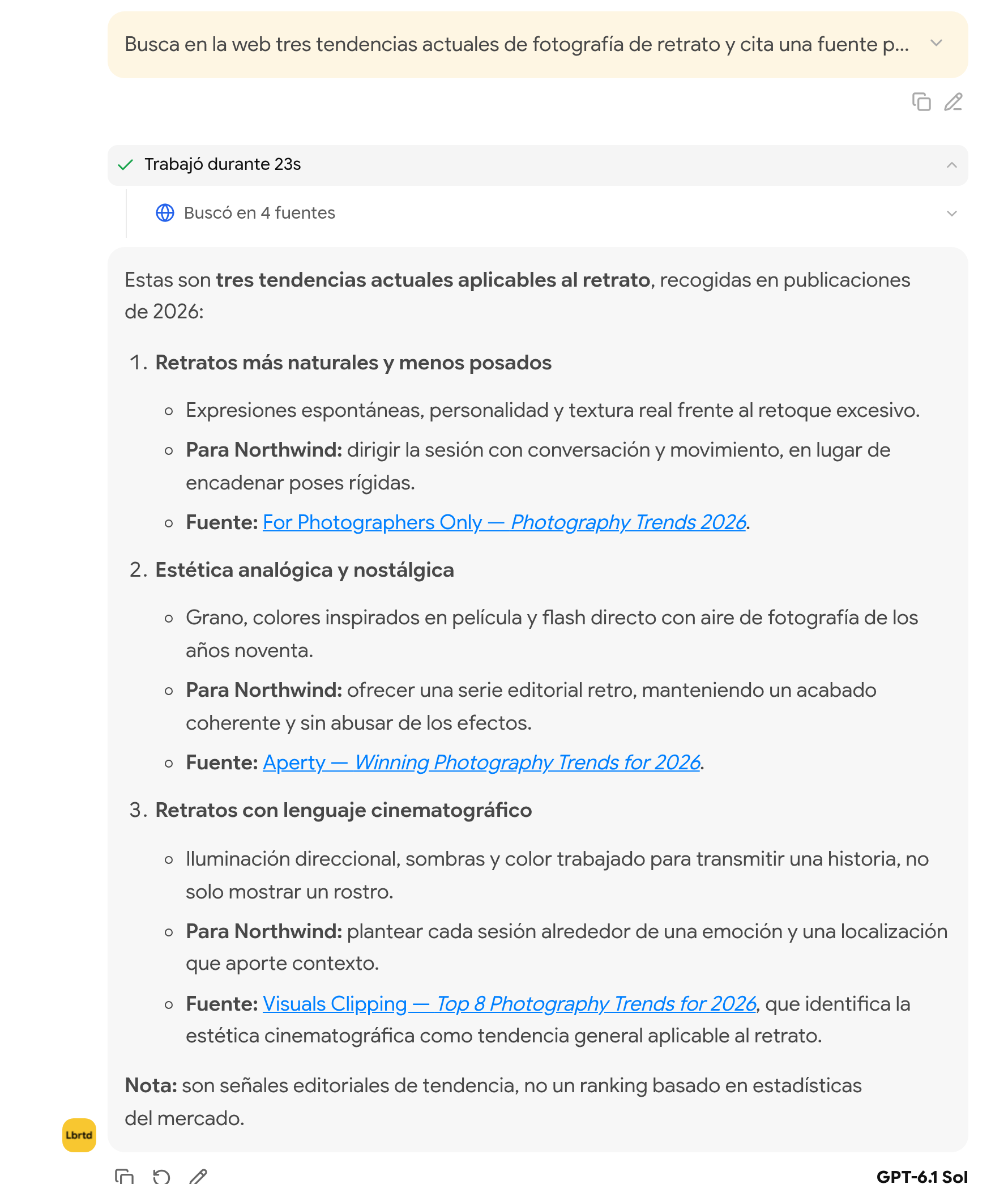Viewport: 1008px width, 1184px height.
Task: Open Visuals Clipping Top 8 Trends link
Action: [x=510, y=1003]
